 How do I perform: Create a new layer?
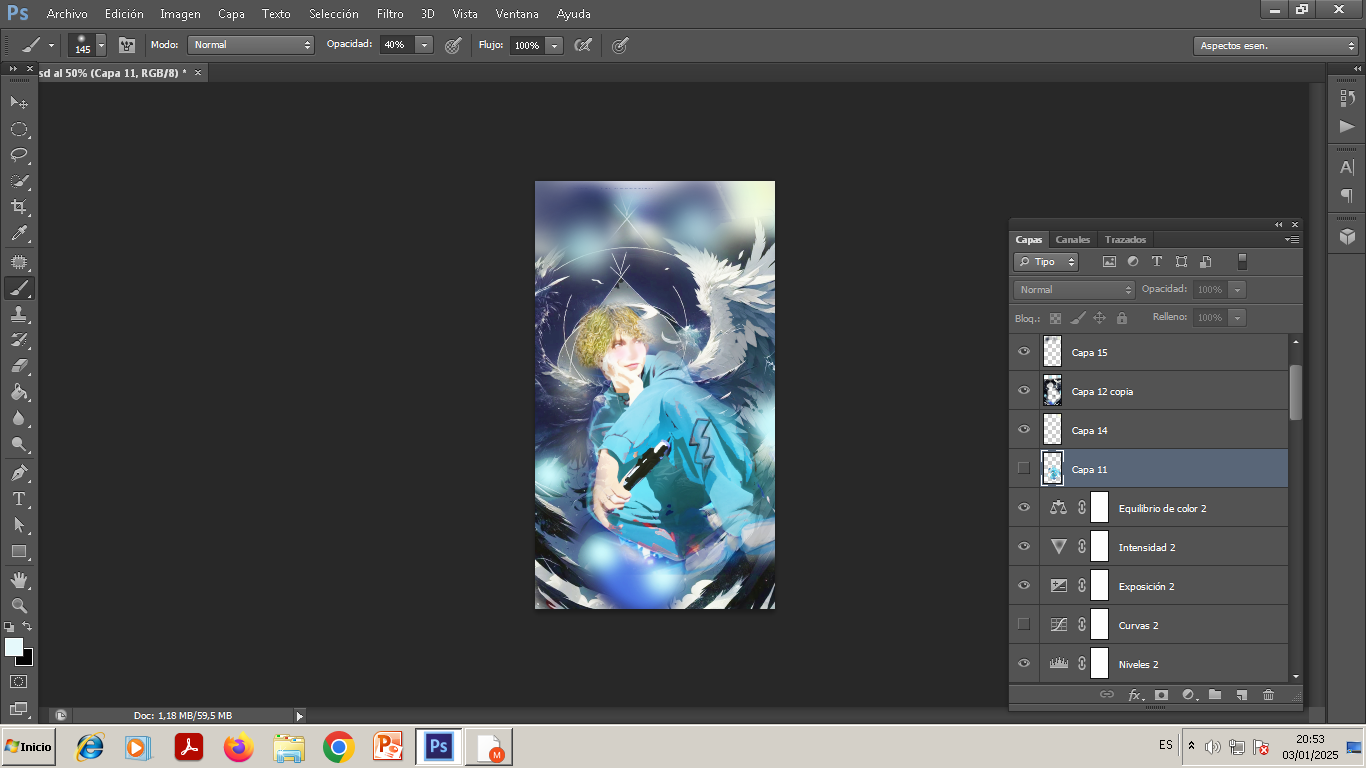tap(1241, 695)
